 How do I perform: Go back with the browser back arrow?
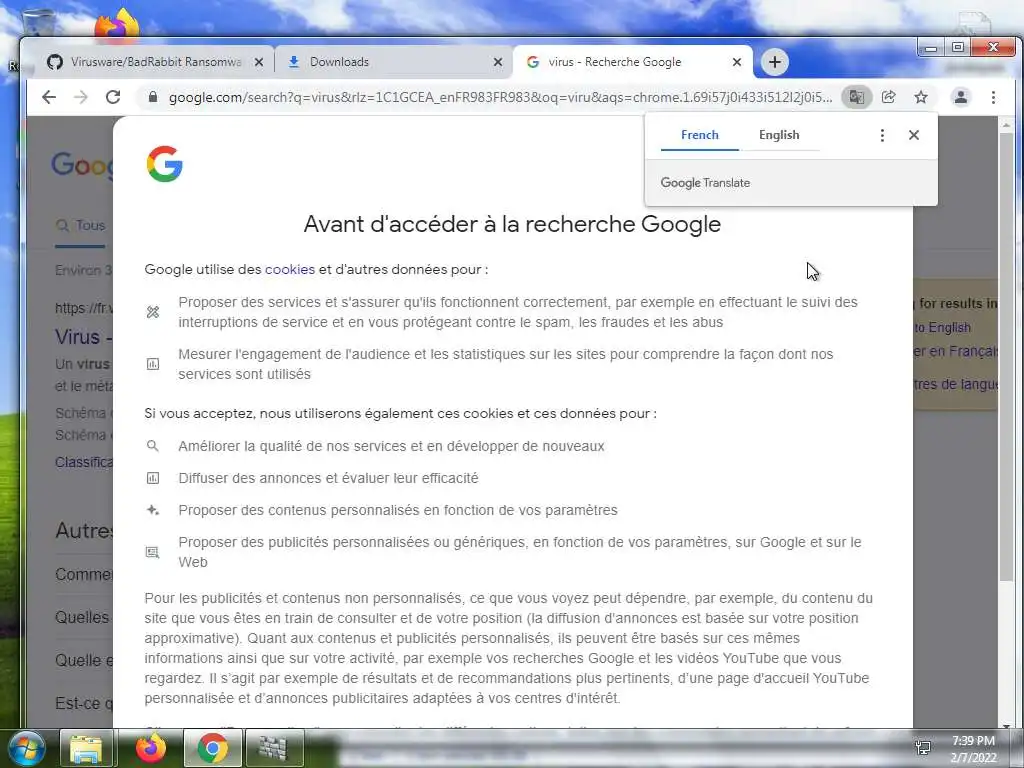coord(49,97)
